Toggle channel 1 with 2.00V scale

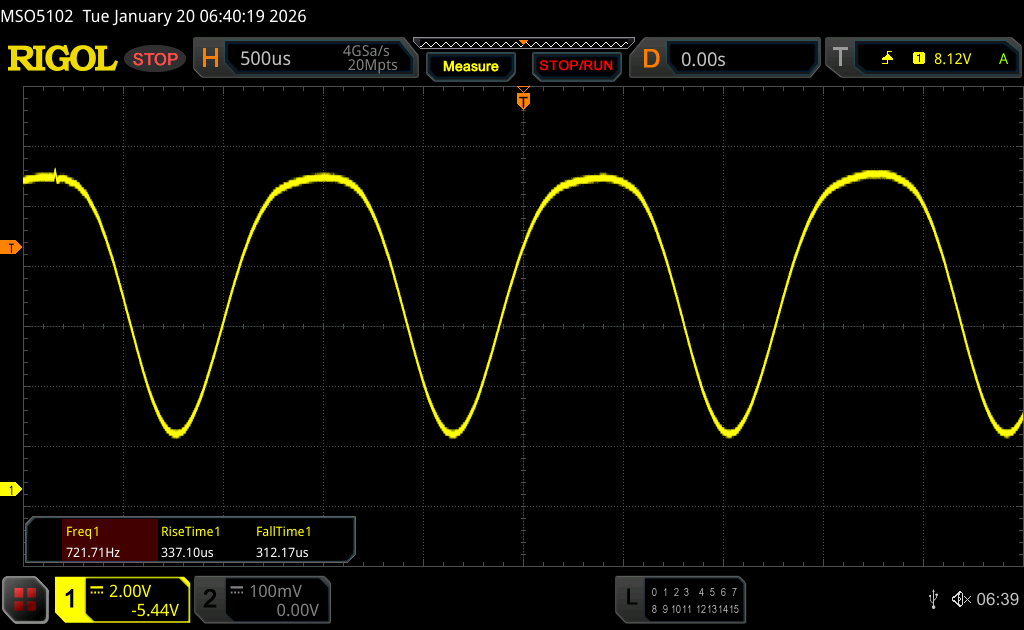[122, 600]
